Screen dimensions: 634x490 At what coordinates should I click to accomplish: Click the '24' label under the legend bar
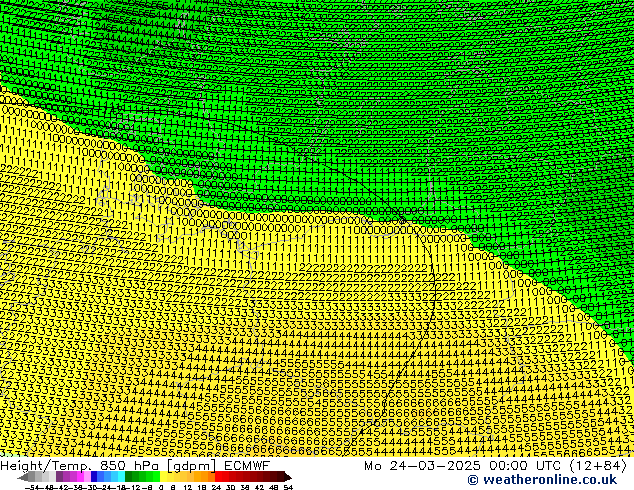[x=216, y=487]
